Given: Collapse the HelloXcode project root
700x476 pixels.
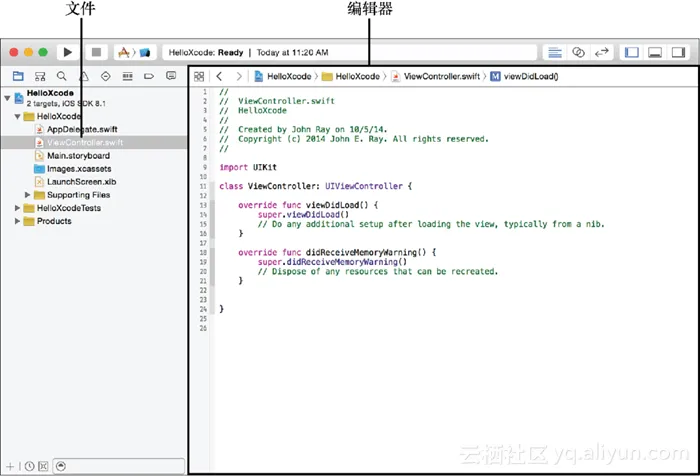Looking at the screenshot, I should click(7, 97).
